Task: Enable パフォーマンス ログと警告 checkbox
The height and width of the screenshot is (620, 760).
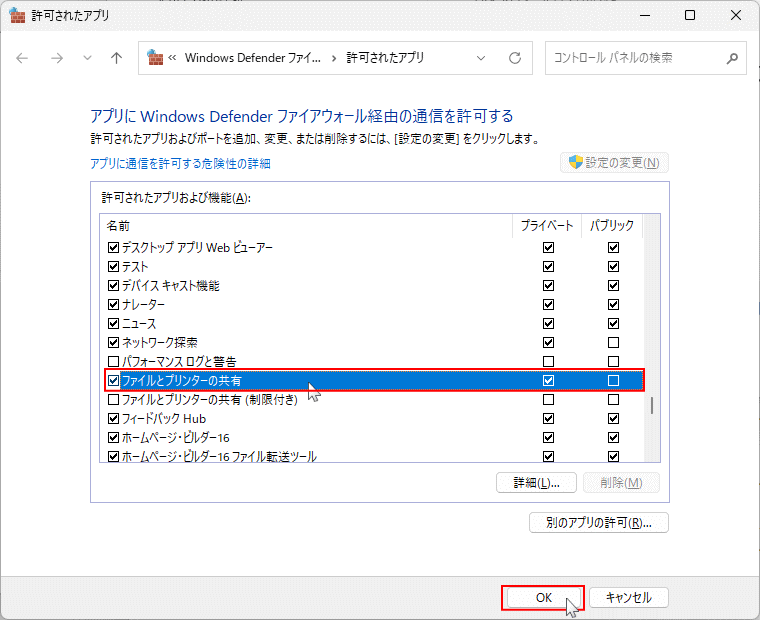Action: tap(113, 362)
